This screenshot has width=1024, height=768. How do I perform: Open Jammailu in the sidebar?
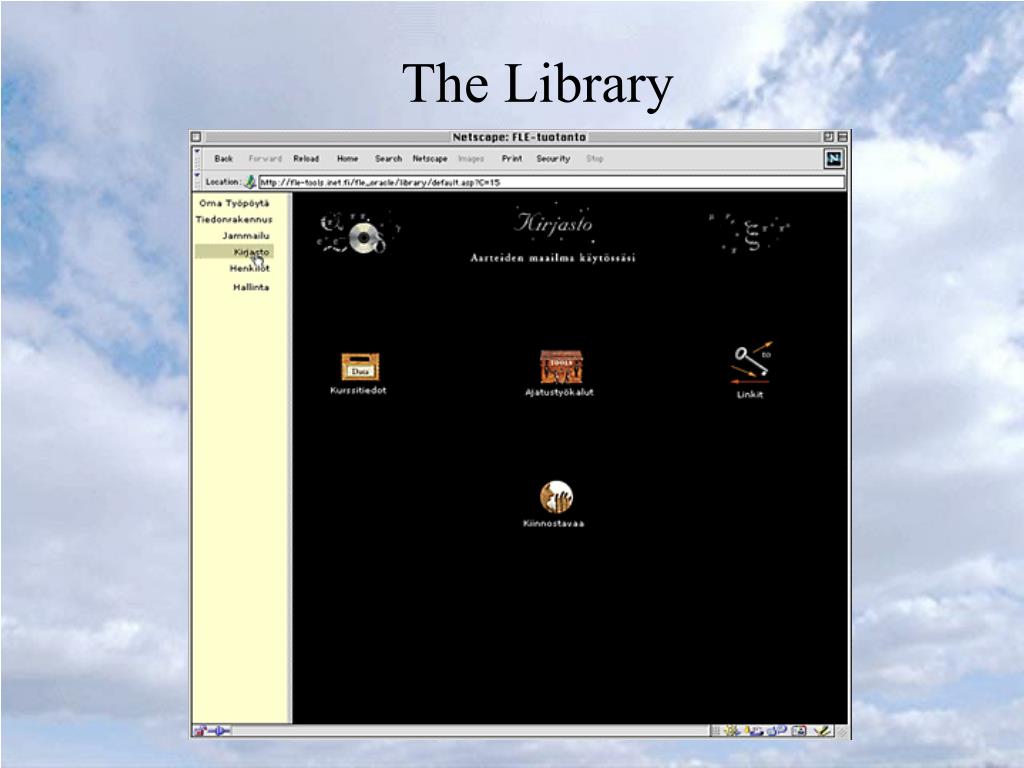point(246,236)
